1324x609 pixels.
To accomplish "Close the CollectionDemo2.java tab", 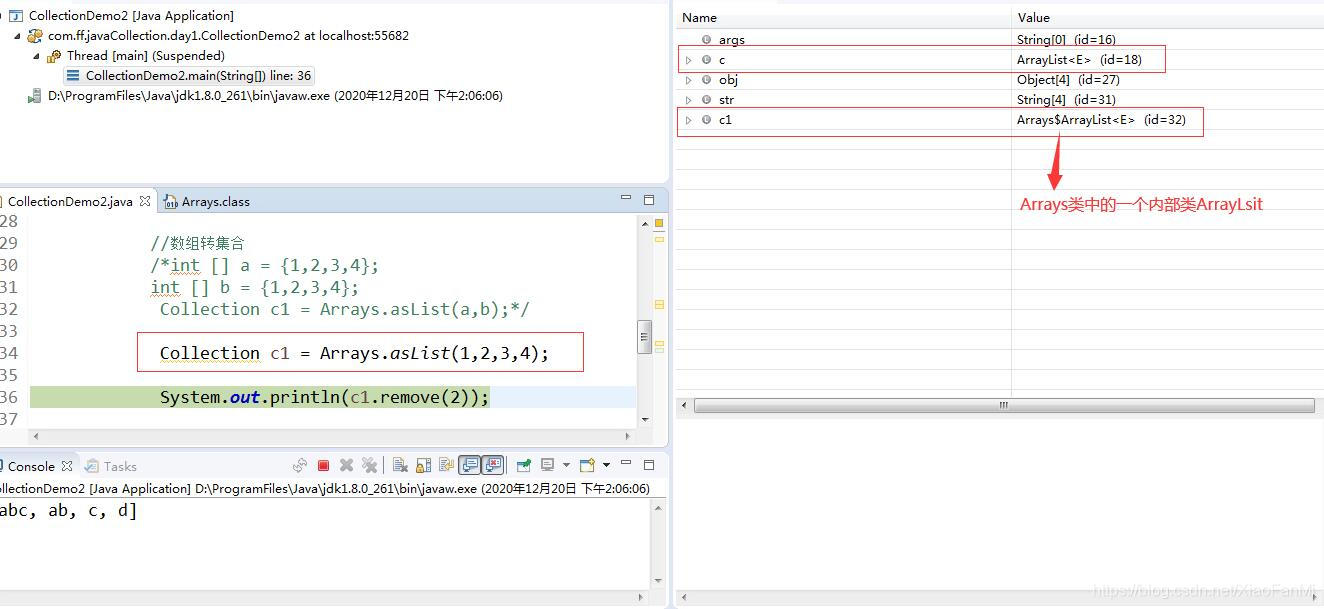I will [x=145, y=201].
